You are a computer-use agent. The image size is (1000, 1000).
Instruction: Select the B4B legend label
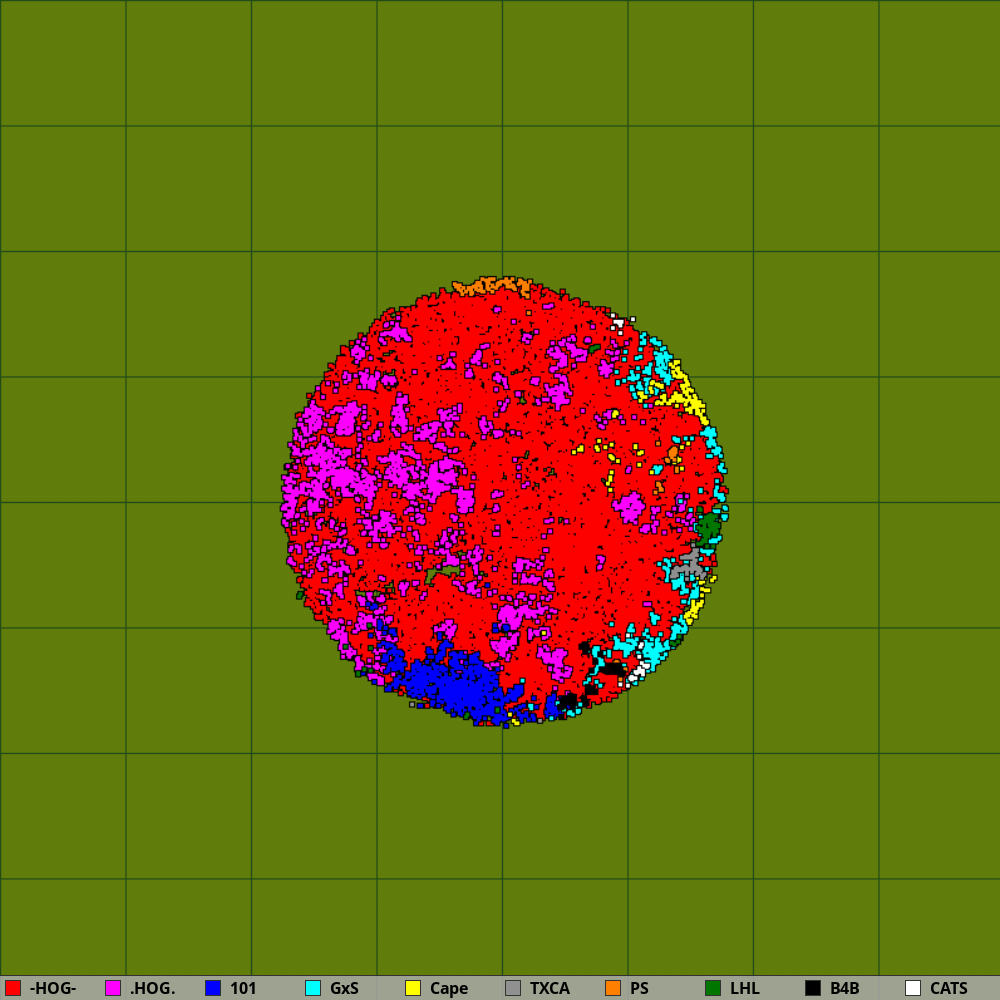[x=844, y=989]
